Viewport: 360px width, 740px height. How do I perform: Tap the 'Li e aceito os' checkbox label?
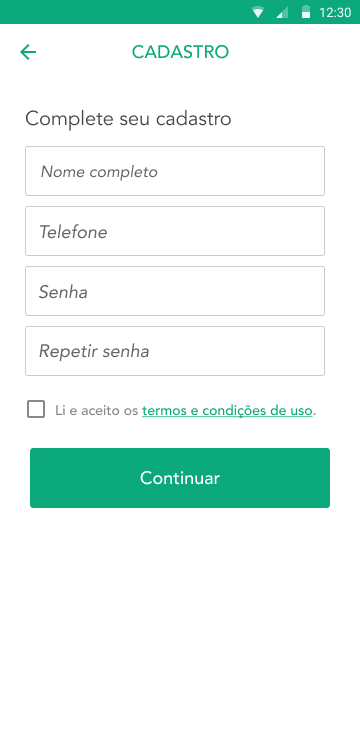pyautogui.click(x=97, y=411)
